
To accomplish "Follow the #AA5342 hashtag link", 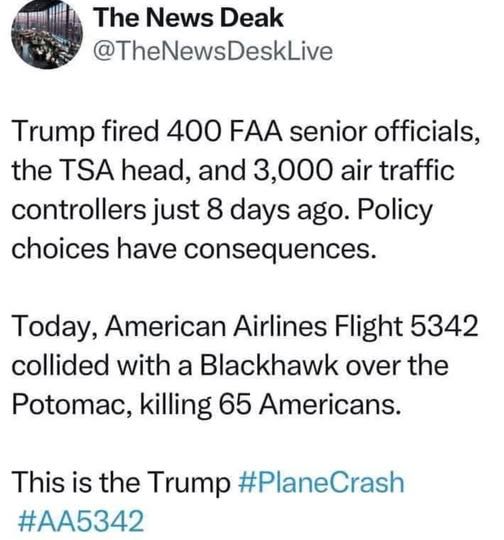I will point(80,521).
